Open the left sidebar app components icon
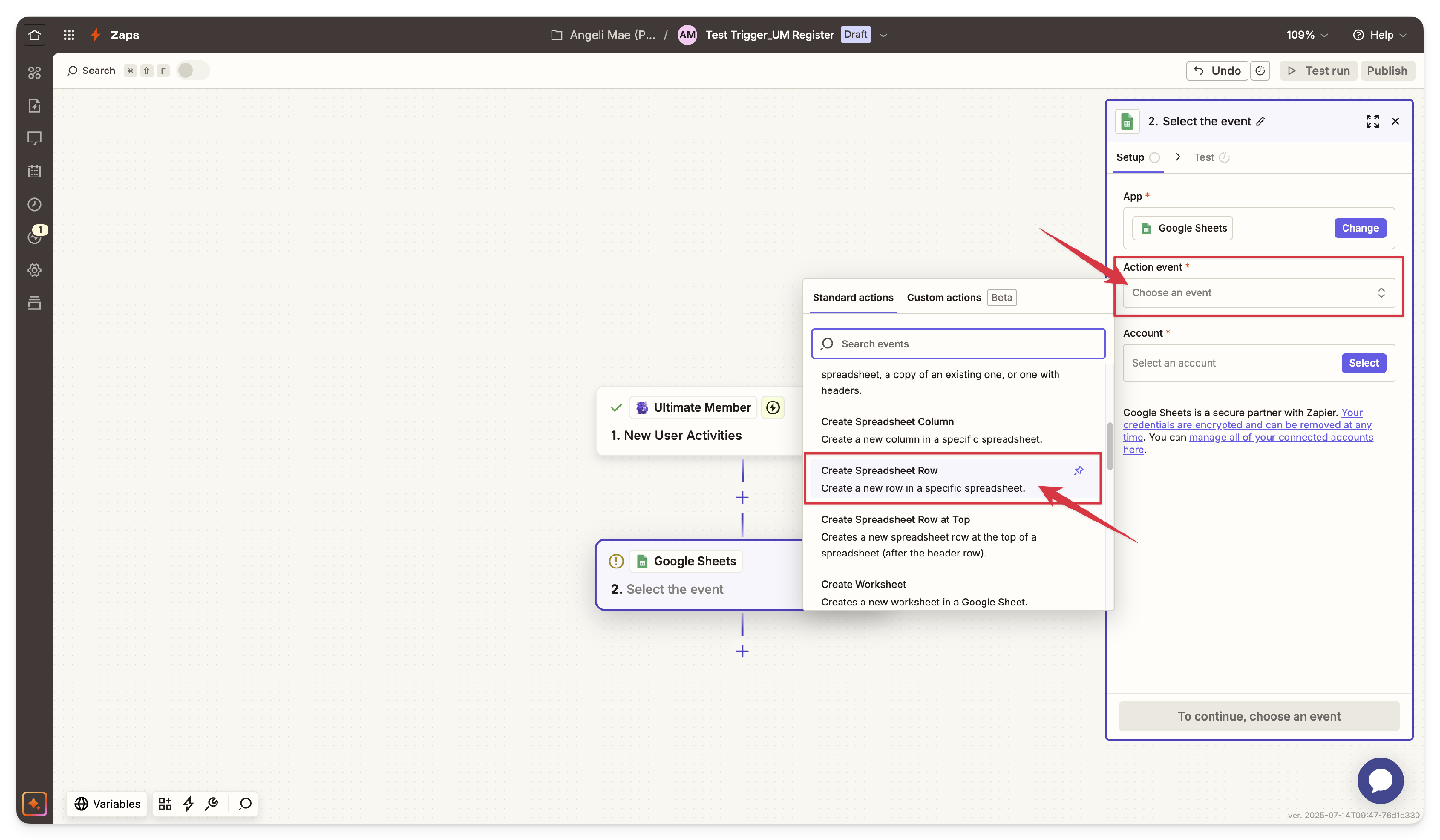 click(34, 72)
